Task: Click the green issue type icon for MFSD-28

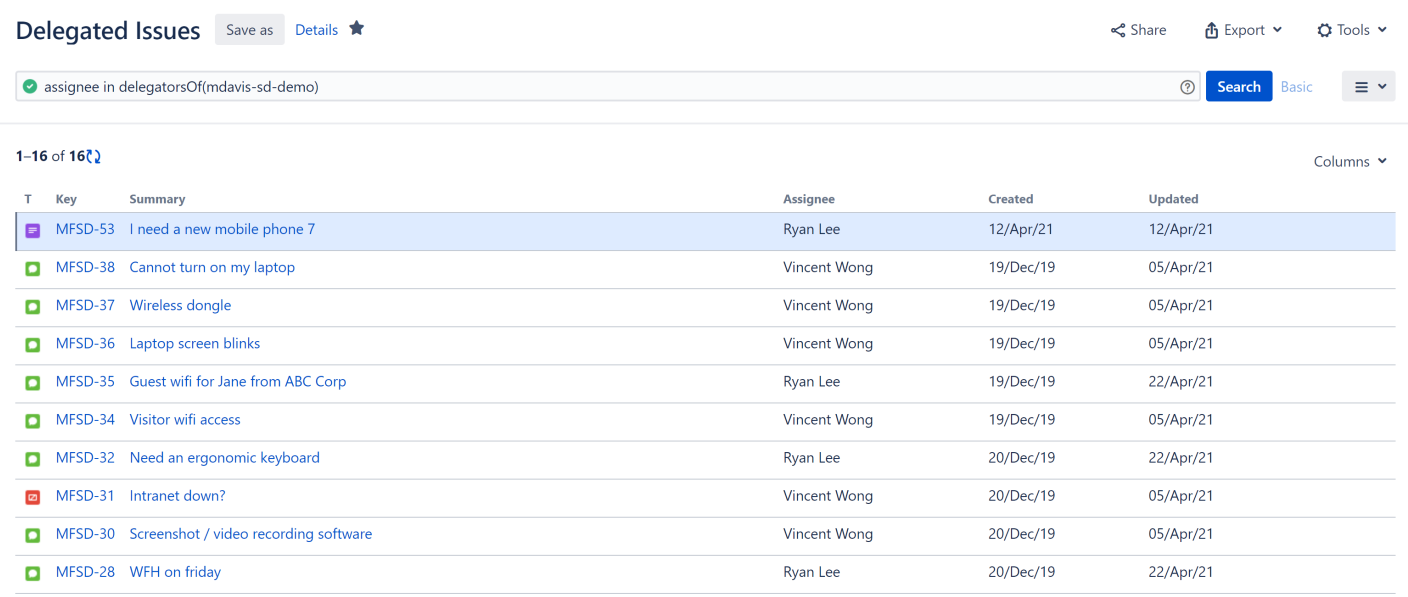Action: pyautogui.click(x=32, y=573)
